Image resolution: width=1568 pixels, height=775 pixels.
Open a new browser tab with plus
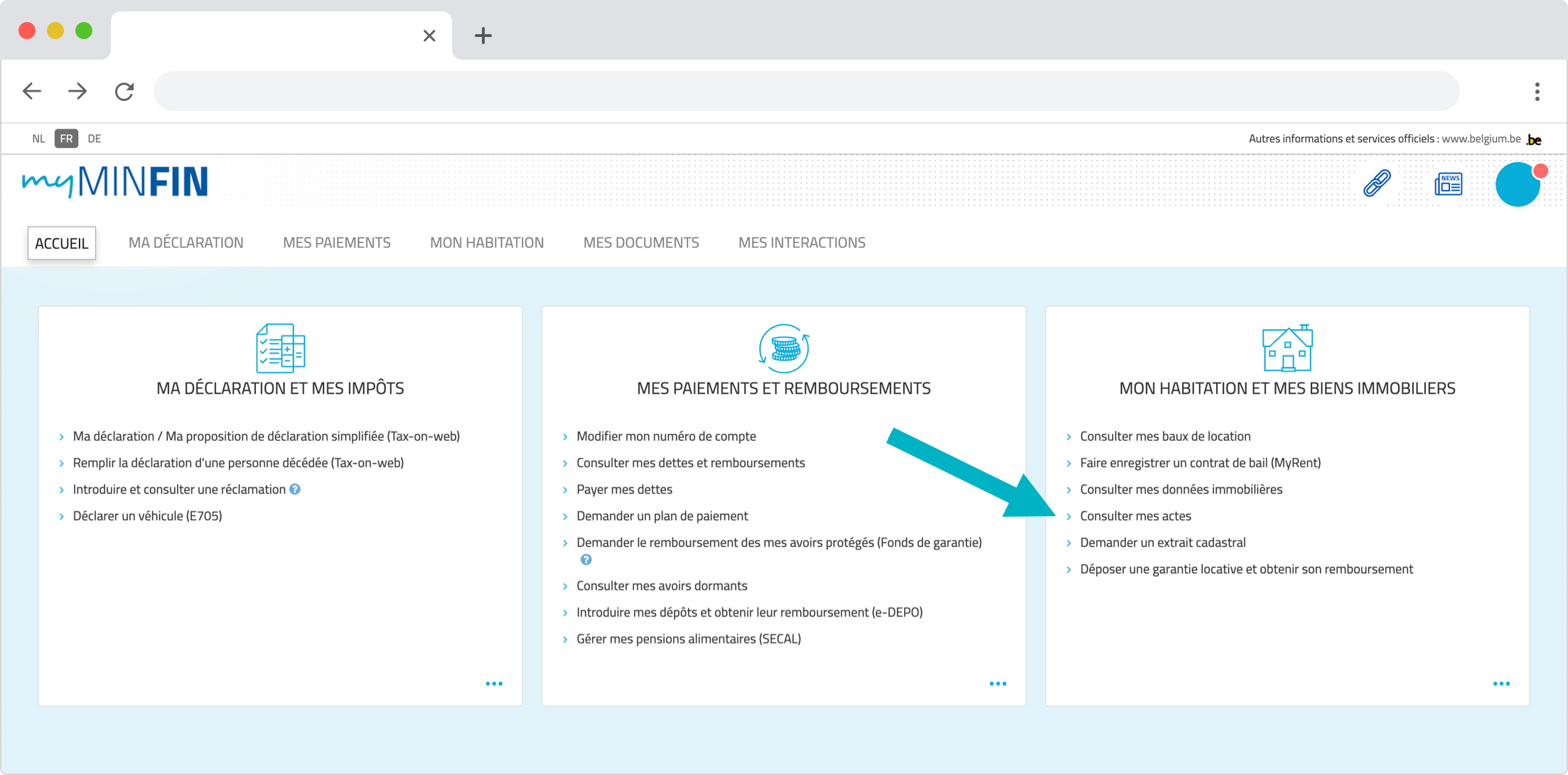(483, 36)
